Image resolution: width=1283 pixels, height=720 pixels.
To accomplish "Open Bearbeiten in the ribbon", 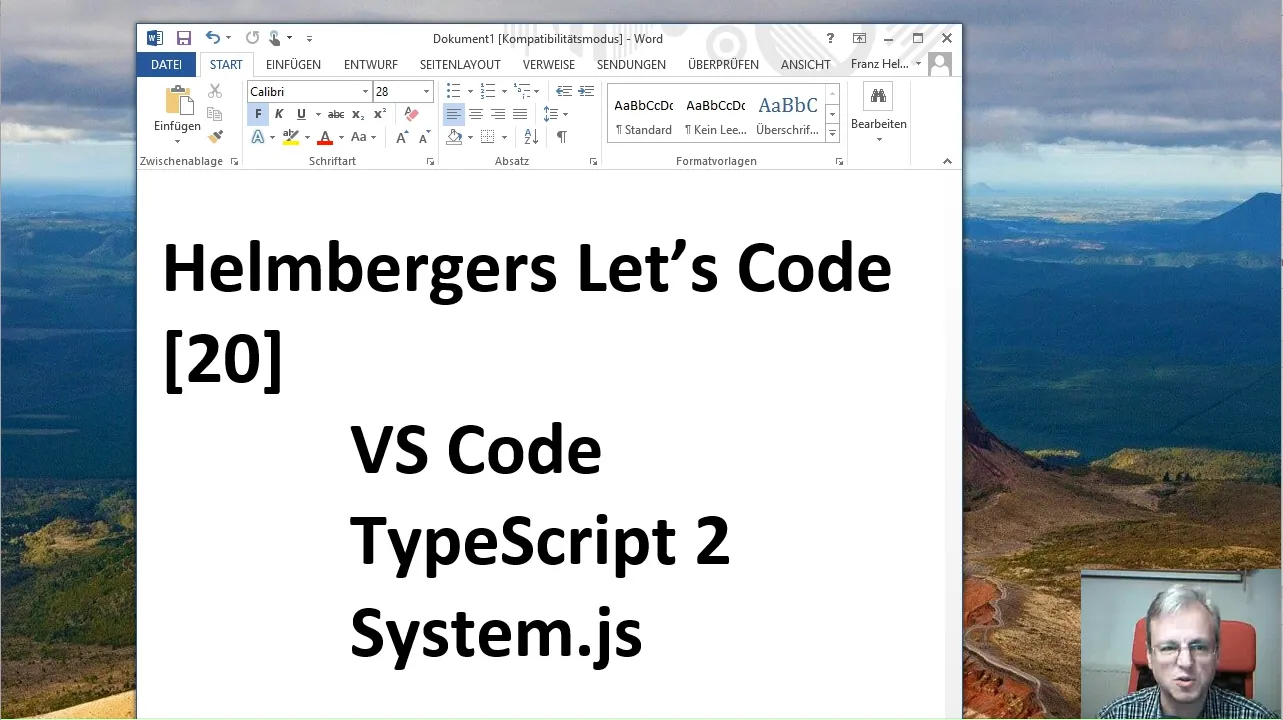I will pyautogui.click(x=877, y=112).
